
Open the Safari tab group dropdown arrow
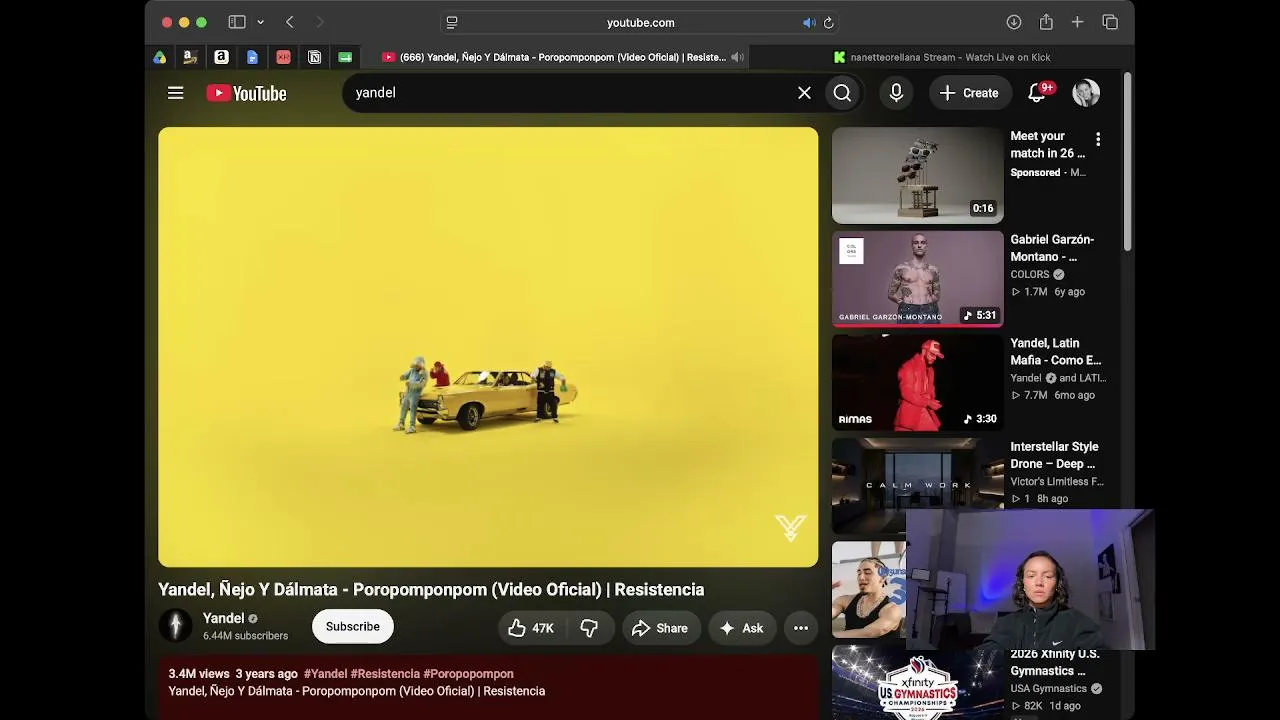[x=260, y=22]
